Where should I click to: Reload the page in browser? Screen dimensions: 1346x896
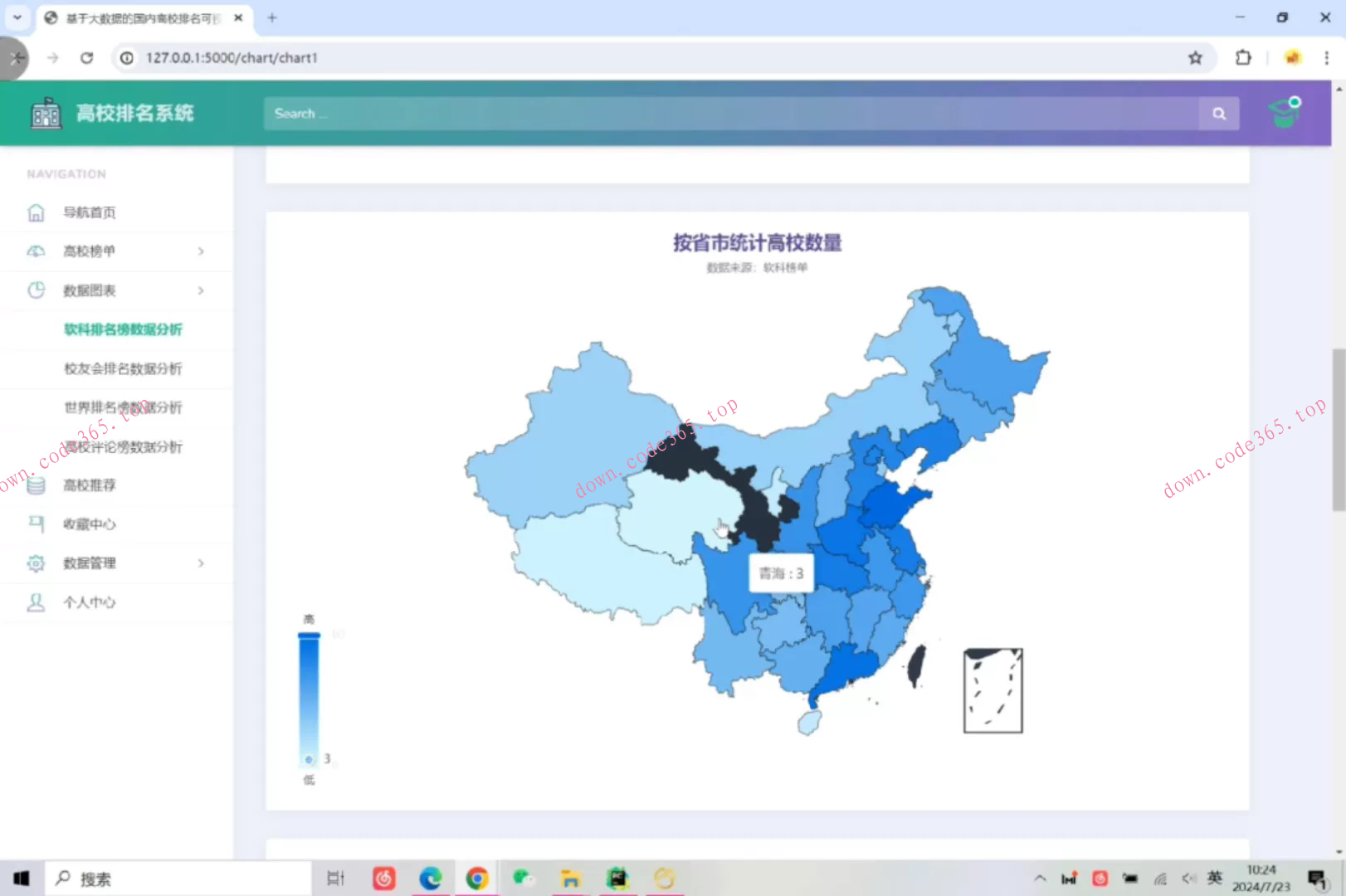(86, 57)
